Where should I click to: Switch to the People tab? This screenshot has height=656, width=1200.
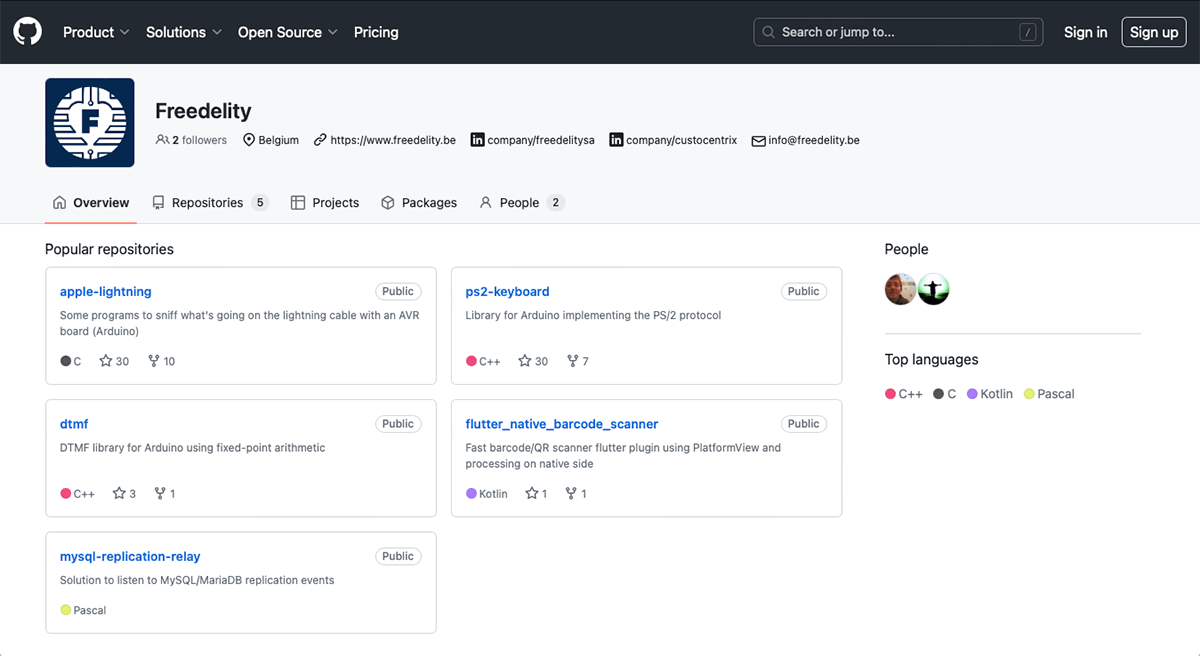[521, 202]
